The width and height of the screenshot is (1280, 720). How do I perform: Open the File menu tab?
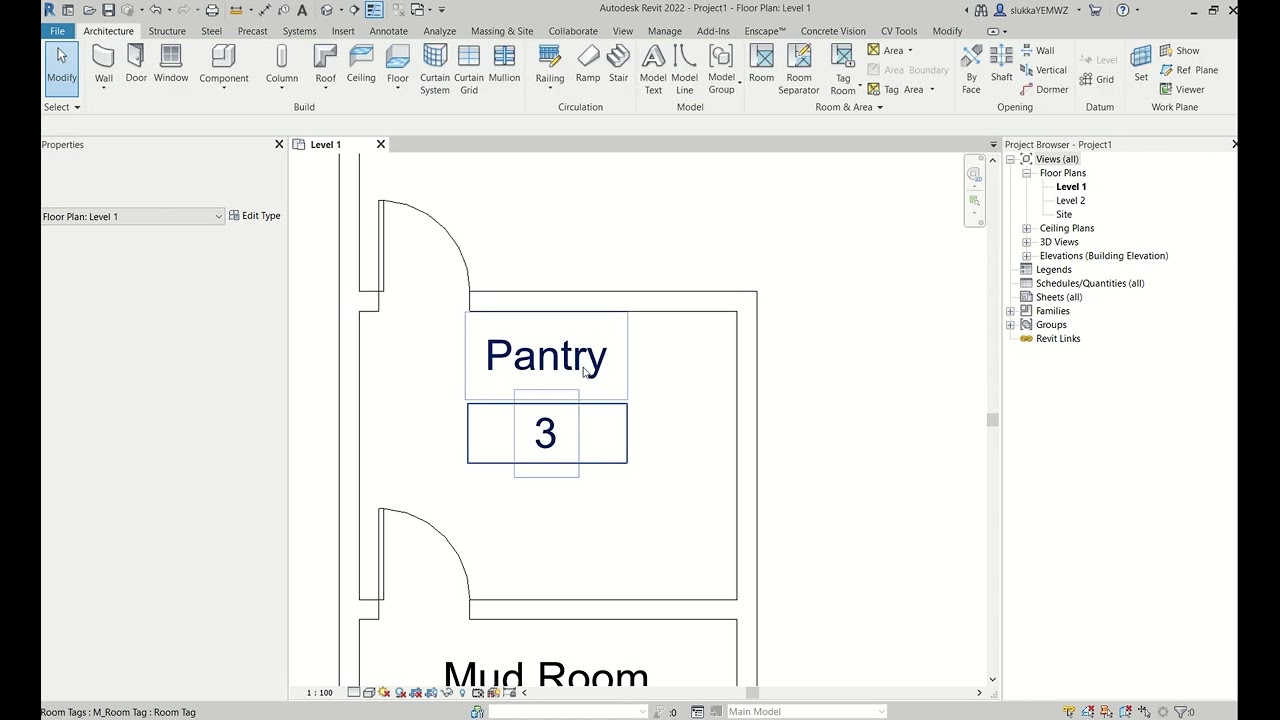[x=58, y=31]
